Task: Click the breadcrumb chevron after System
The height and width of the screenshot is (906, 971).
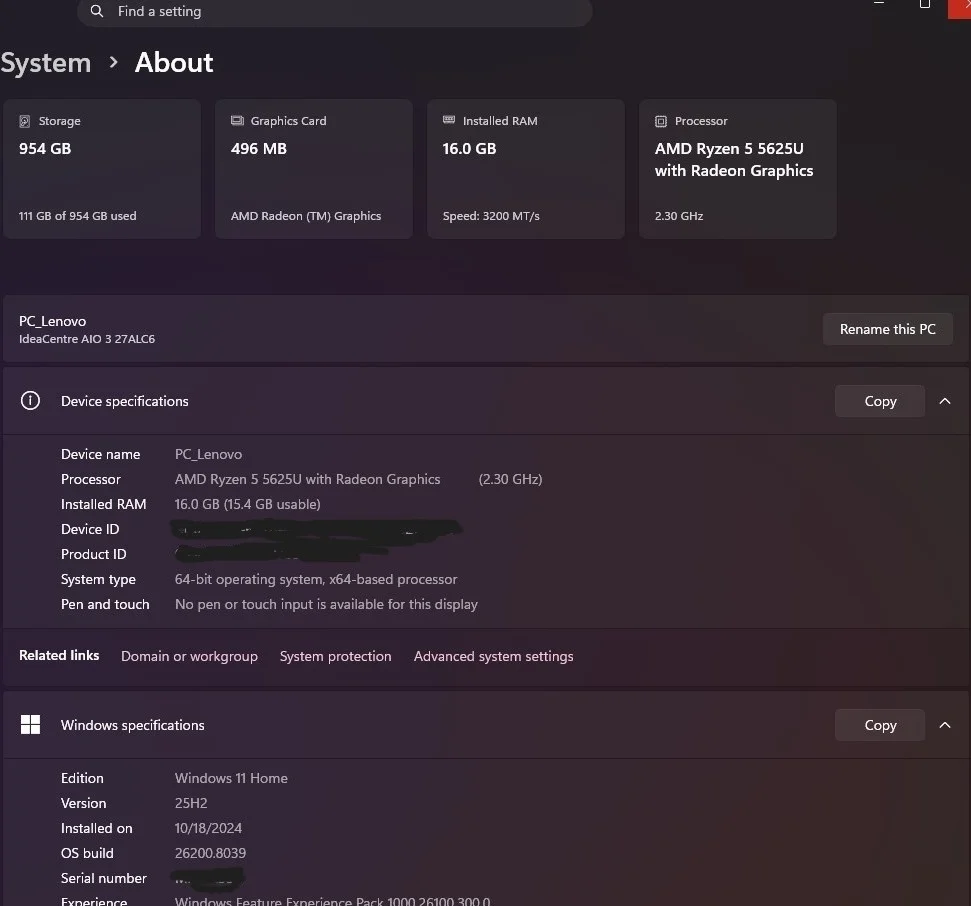Action: point(113,63)
